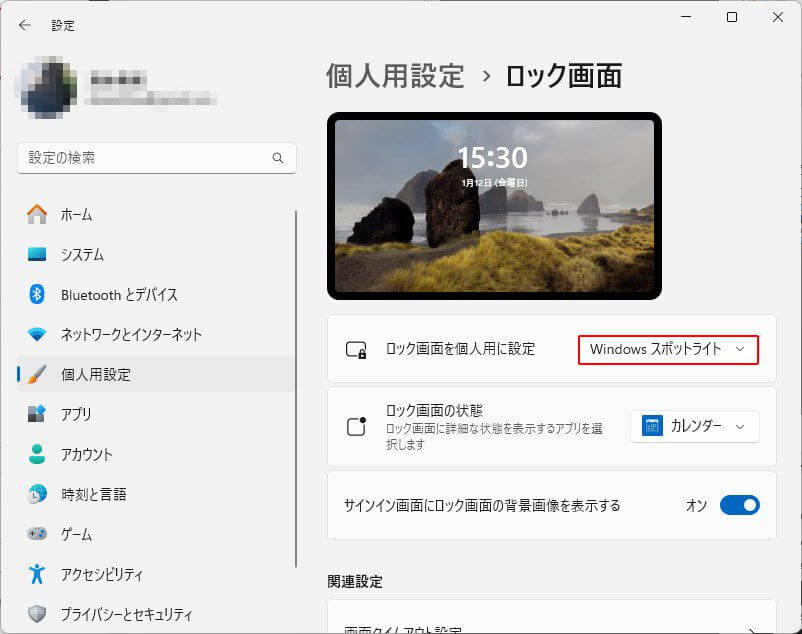802x634 pixels.
Task: Select 個人用設定 in the sidebar
Action: click(x=95, y=374)
